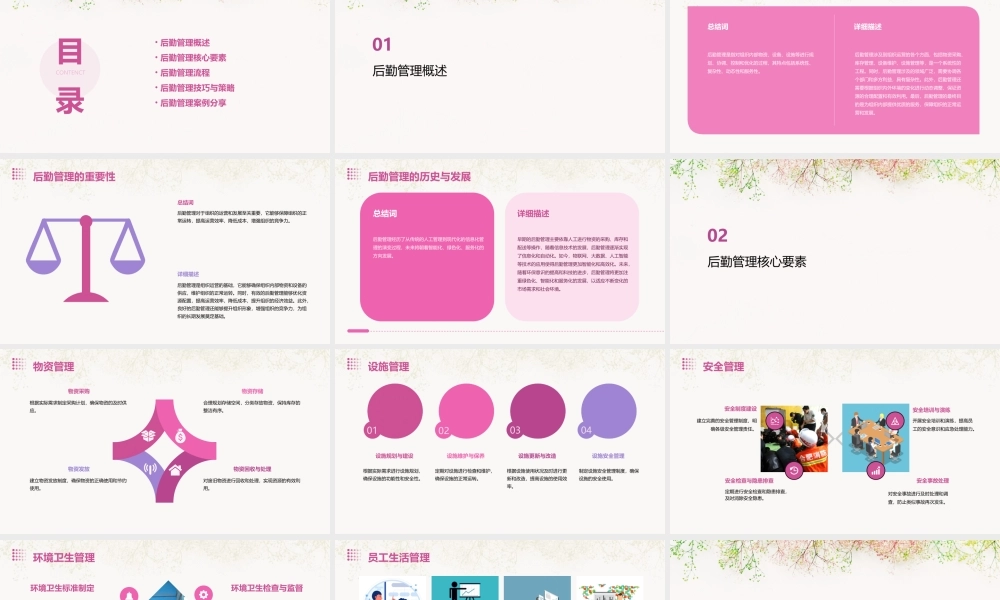Click the 物资管理 slide title

[54, 367]
